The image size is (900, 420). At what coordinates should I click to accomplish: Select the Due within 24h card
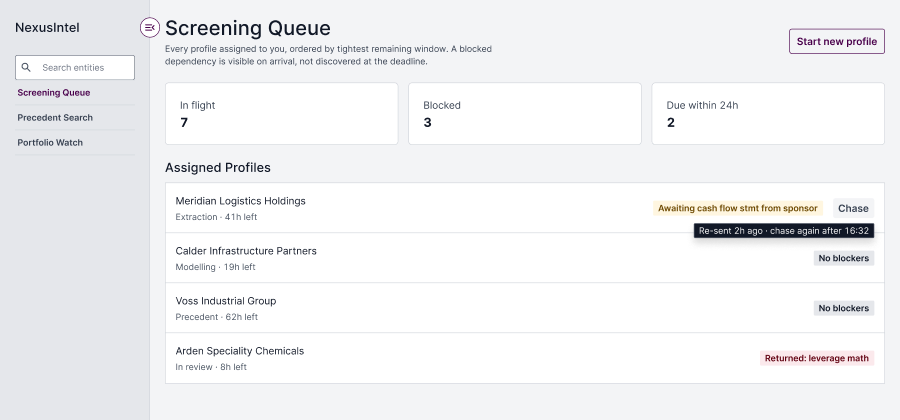coord(768,114)
